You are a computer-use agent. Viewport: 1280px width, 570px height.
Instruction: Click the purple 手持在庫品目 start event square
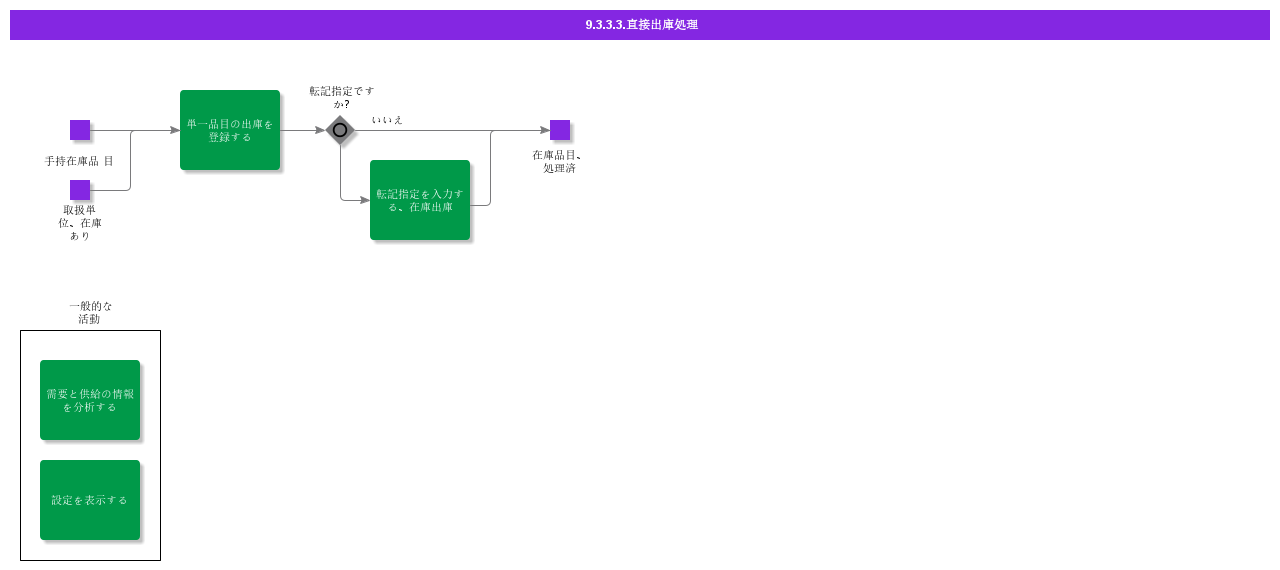(80, 130)
